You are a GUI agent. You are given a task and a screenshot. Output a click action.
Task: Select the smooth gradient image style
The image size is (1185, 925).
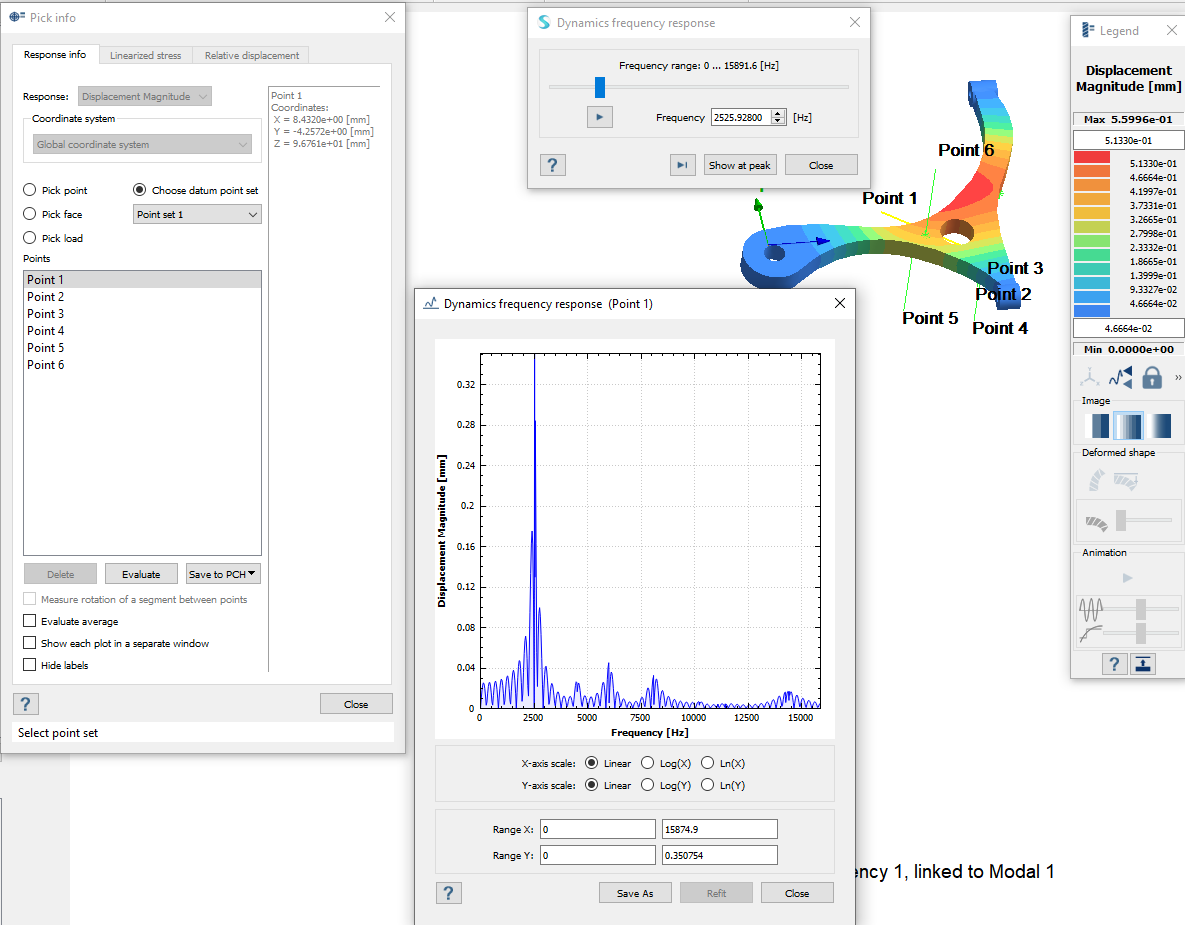1159,425
